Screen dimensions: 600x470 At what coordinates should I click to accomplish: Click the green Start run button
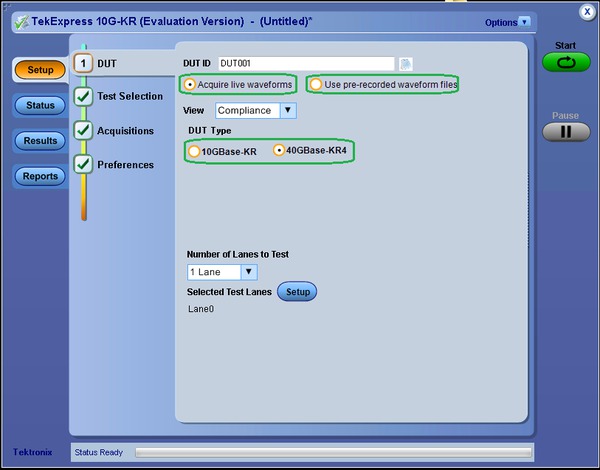[x=566, y=62]
